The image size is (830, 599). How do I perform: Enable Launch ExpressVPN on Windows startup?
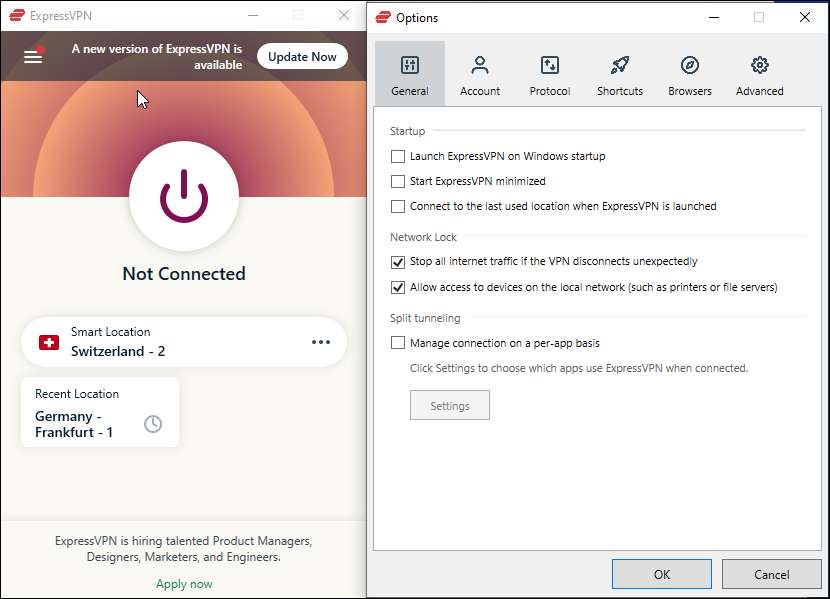[398, 156]
